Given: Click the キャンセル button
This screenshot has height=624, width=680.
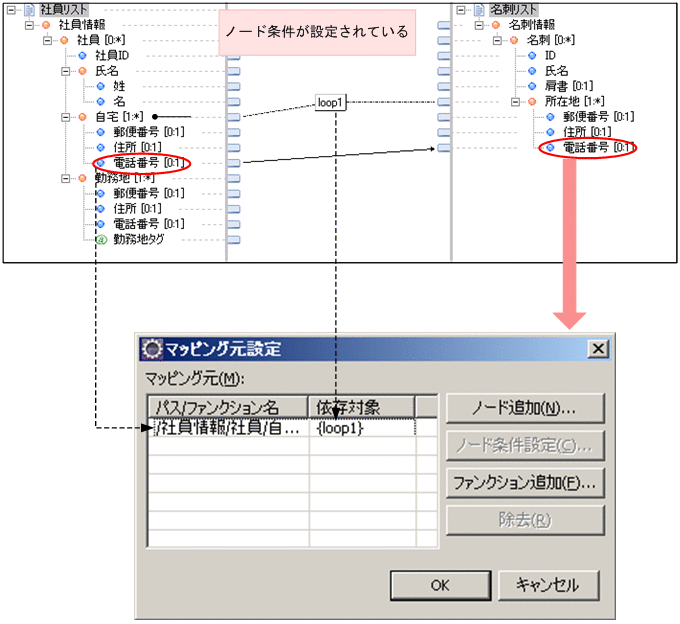Looking at the screenshot, I should [x=549, y=586].
